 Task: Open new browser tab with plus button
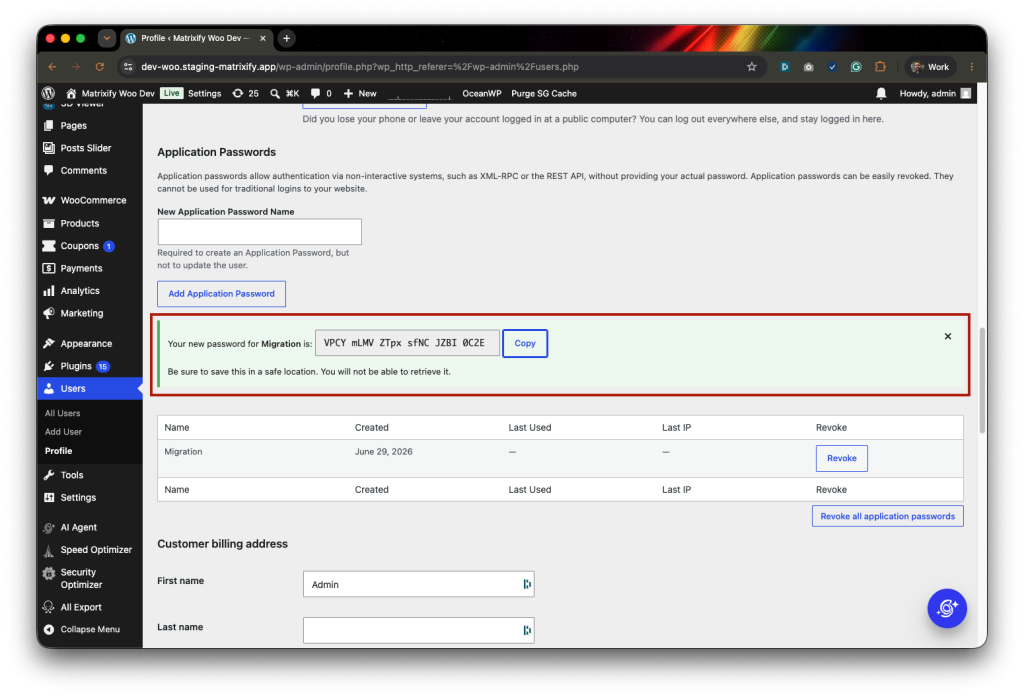tap(286, 39)
